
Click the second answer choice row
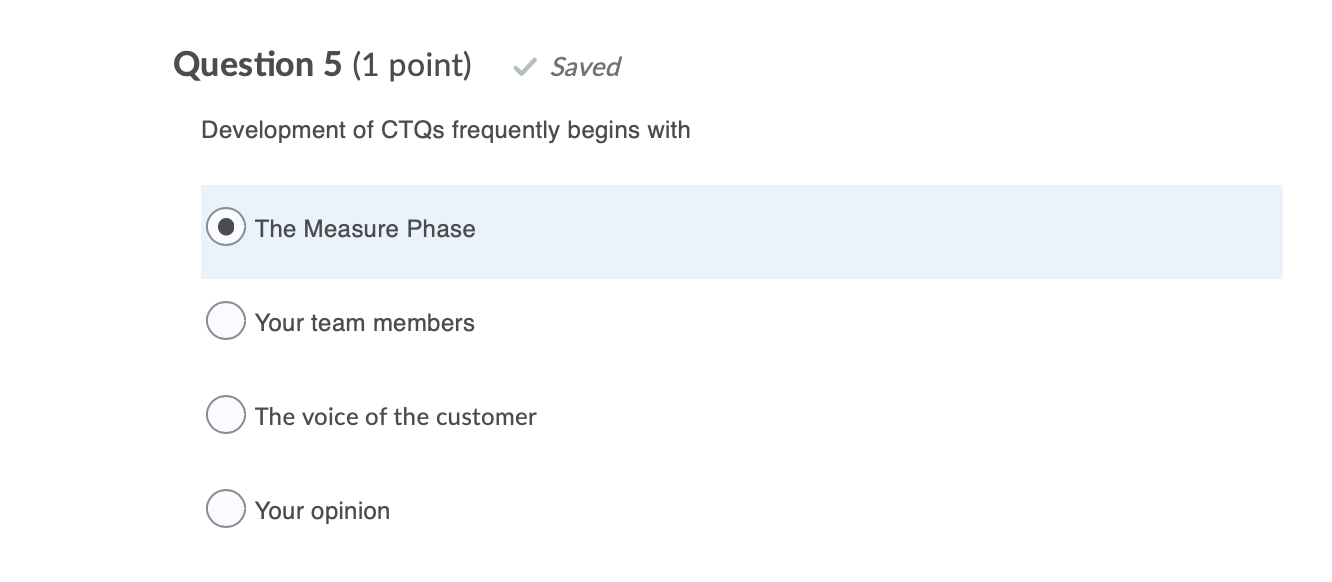click(700, 321)
